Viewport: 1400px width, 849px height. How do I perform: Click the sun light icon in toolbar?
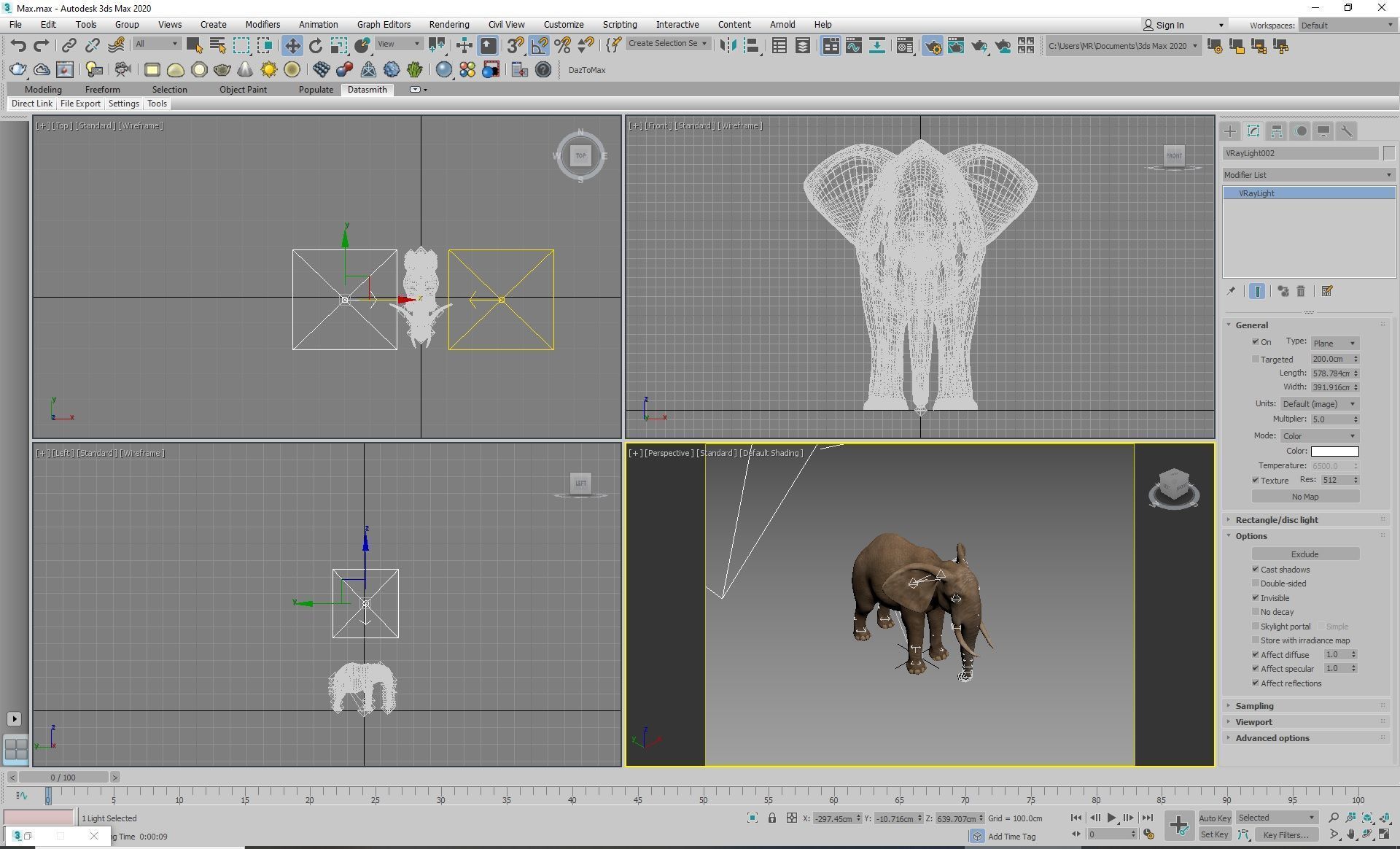point(269,70)
